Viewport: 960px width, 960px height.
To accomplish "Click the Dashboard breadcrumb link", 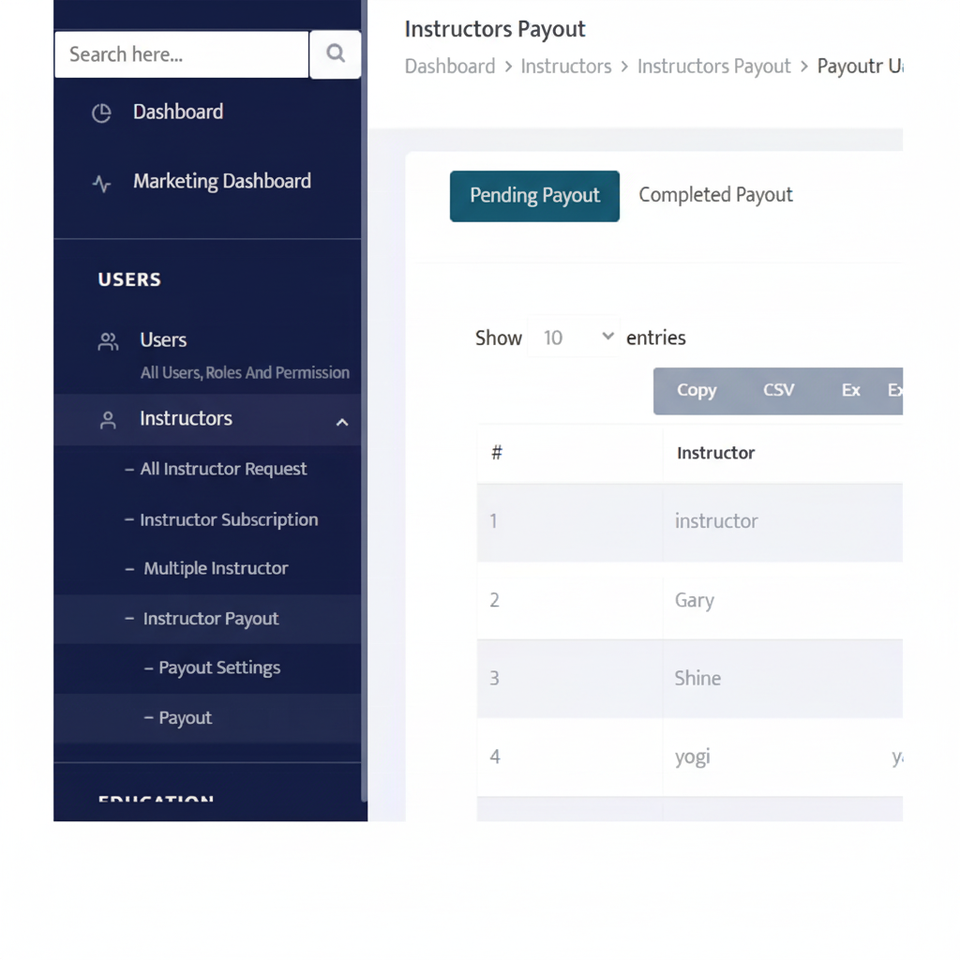I will click(x=449, y=67).
